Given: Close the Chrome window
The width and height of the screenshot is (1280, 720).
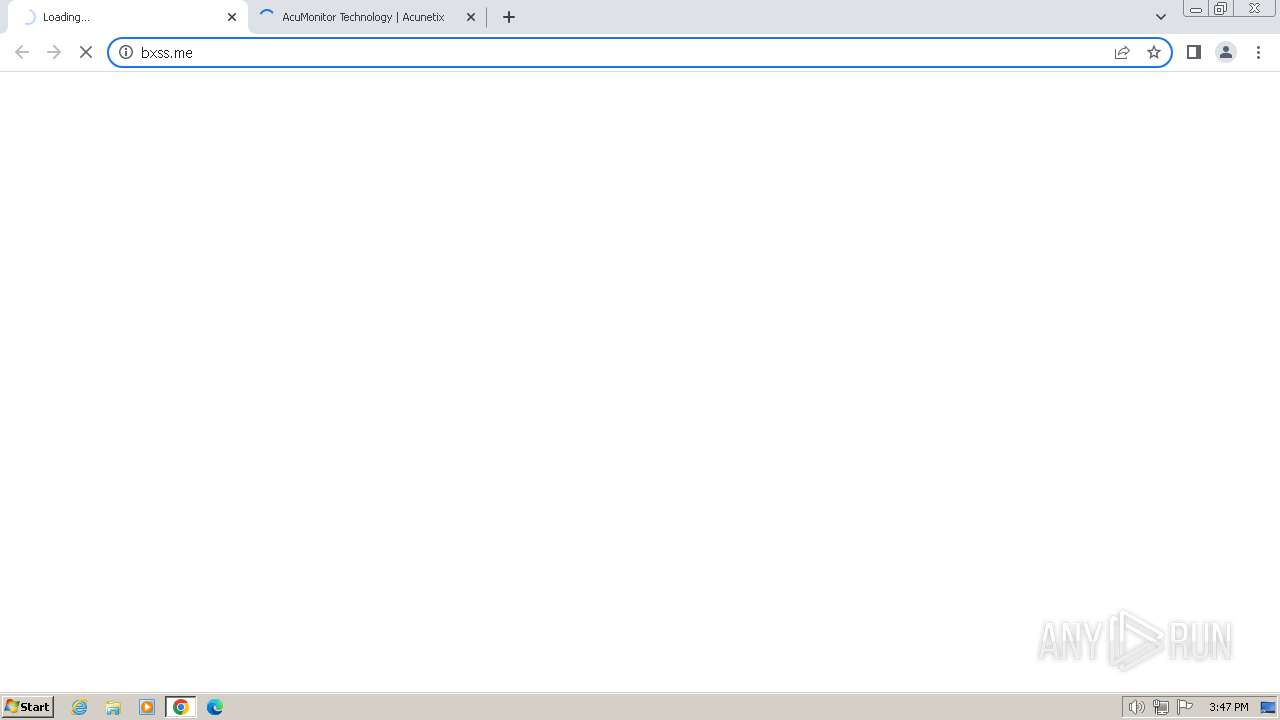Looking at the screenshot, I should 1254,9.
